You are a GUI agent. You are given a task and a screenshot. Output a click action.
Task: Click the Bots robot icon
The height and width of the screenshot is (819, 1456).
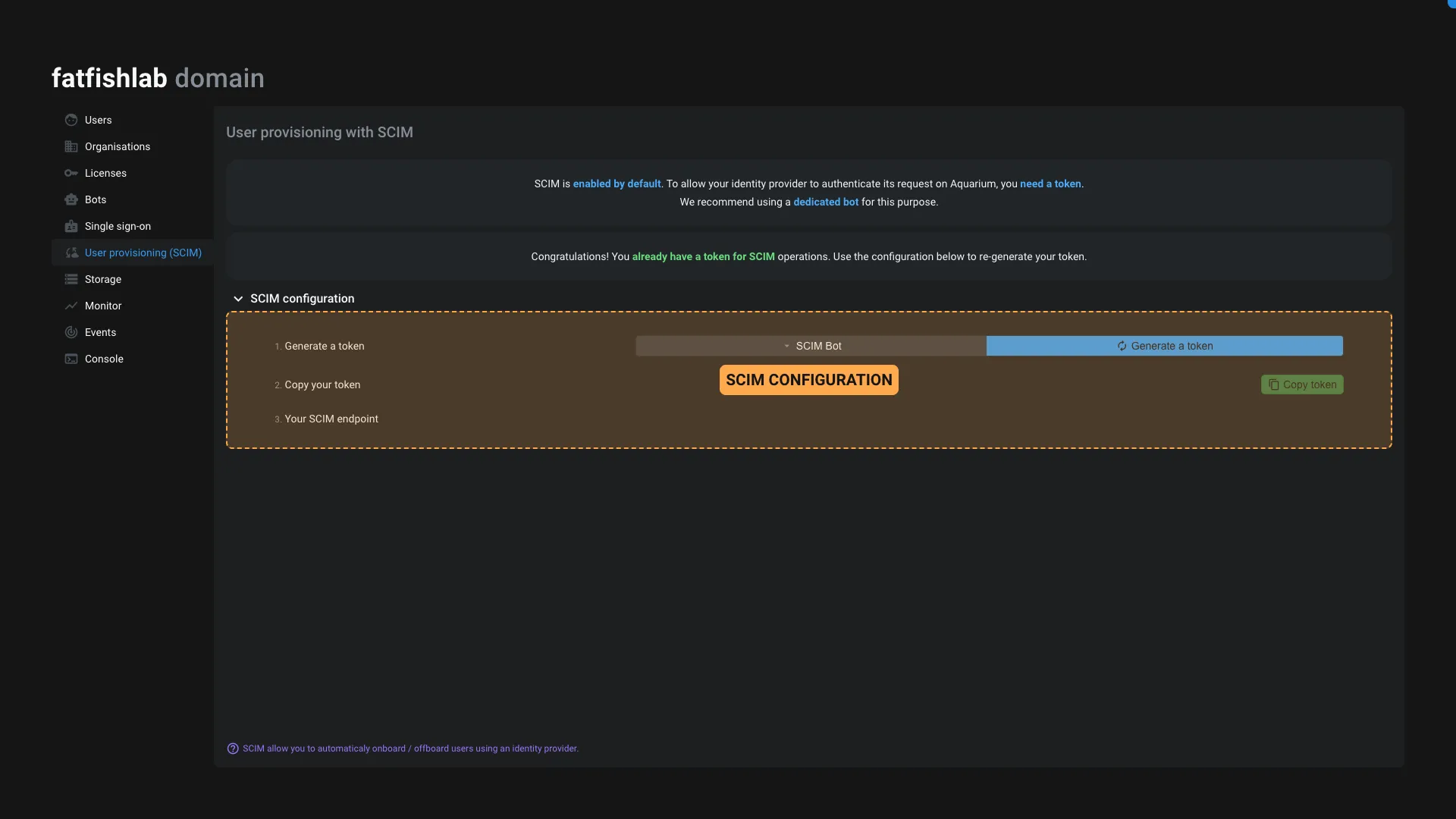pos(71,199)
